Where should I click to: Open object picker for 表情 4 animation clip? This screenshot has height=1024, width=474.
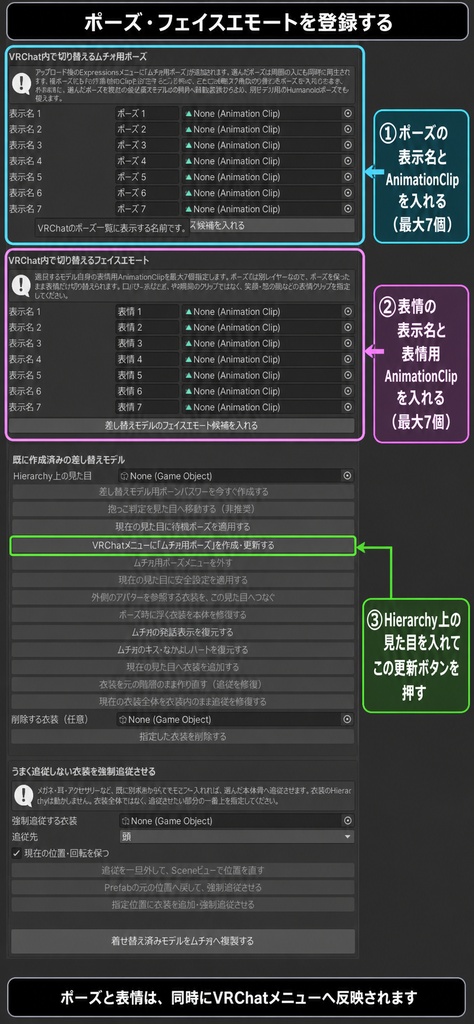347,359
